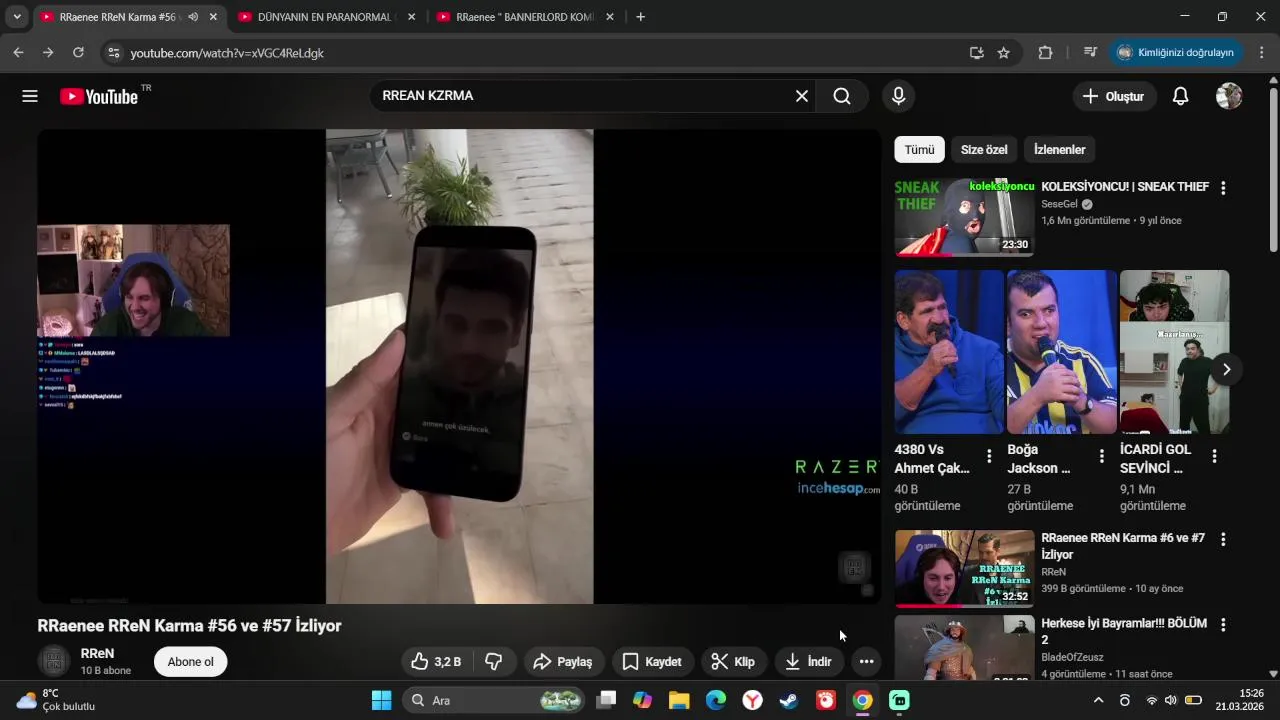This screenshot has width=1280, height=720.
Task: Open options for Boğa Jackson short
Action: (x=1102, y=456)
